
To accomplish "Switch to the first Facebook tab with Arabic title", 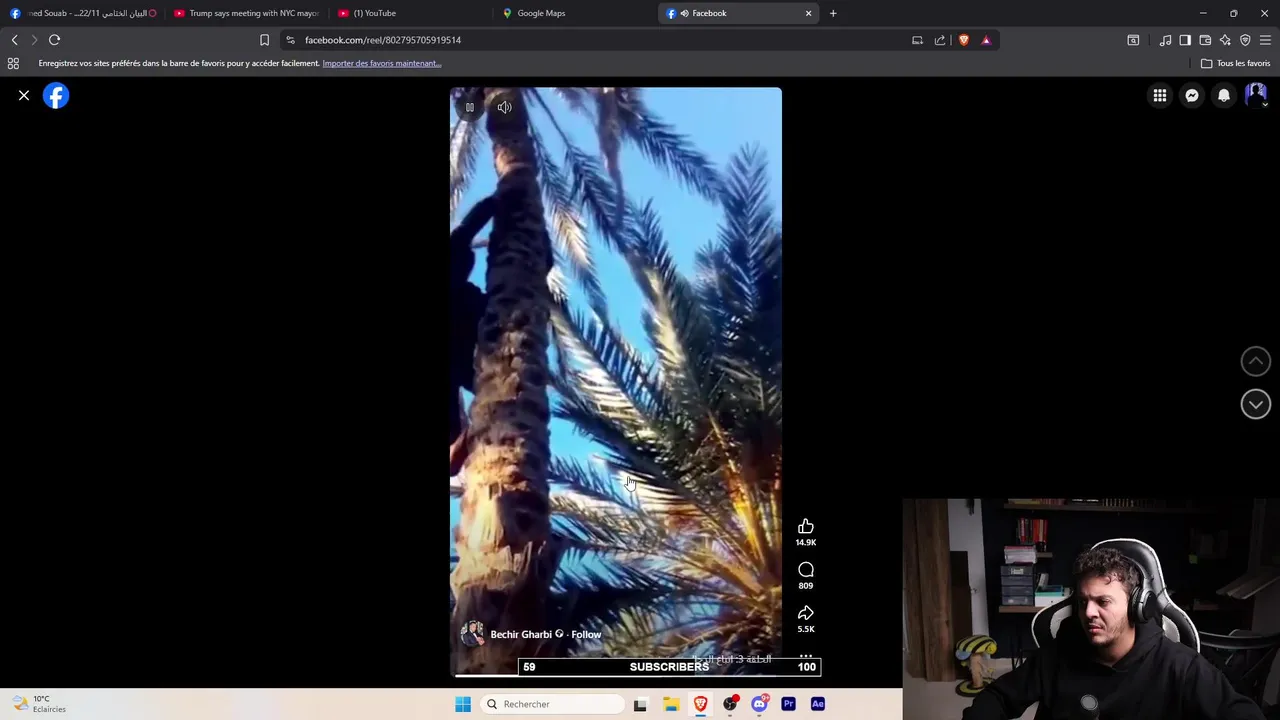I will pyautogui.click(x=84, y=13).
